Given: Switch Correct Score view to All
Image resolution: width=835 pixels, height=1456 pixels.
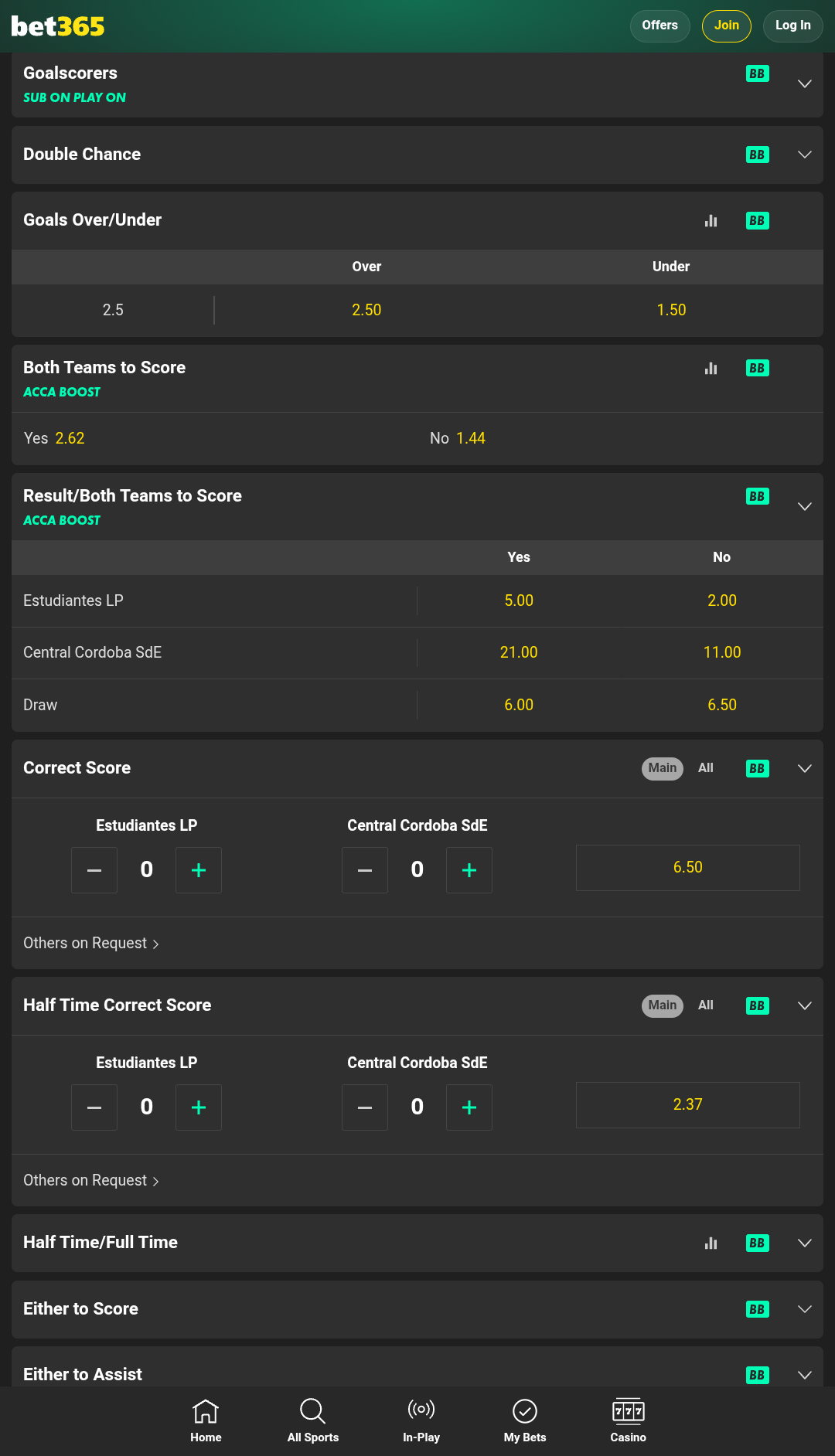Looking at the screenshot, I should (x=706, y=768).
